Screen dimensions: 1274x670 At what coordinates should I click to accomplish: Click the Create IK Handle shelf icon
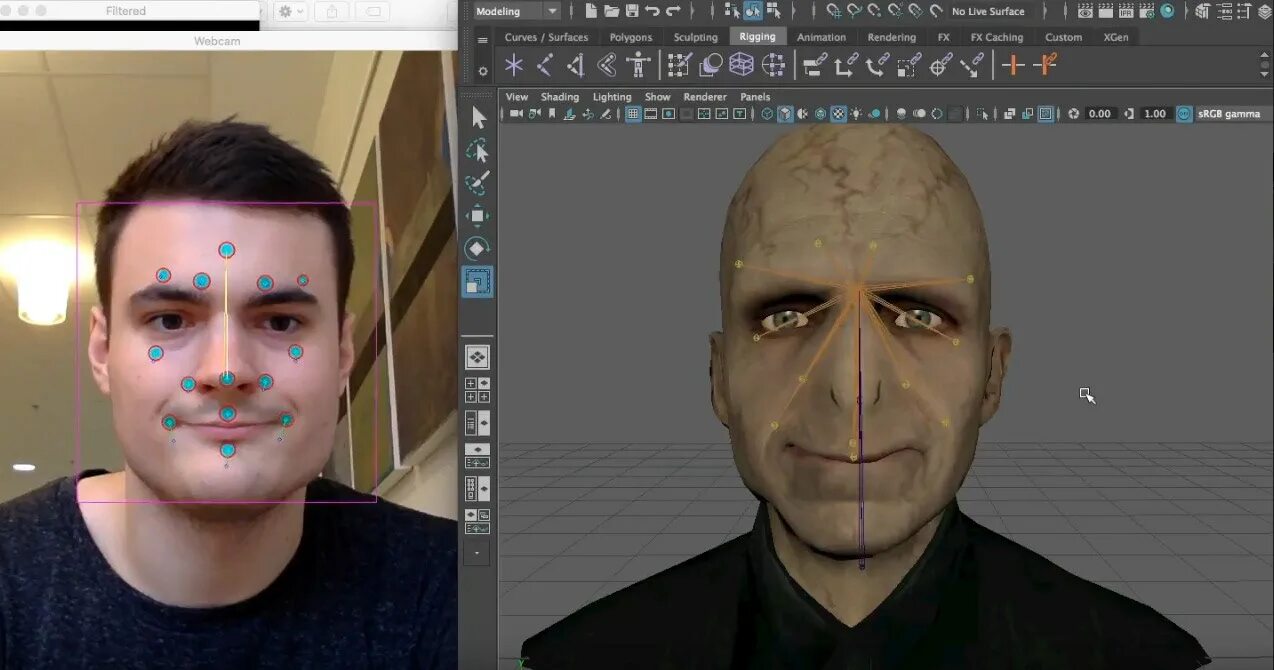click(x=576, y=66)
